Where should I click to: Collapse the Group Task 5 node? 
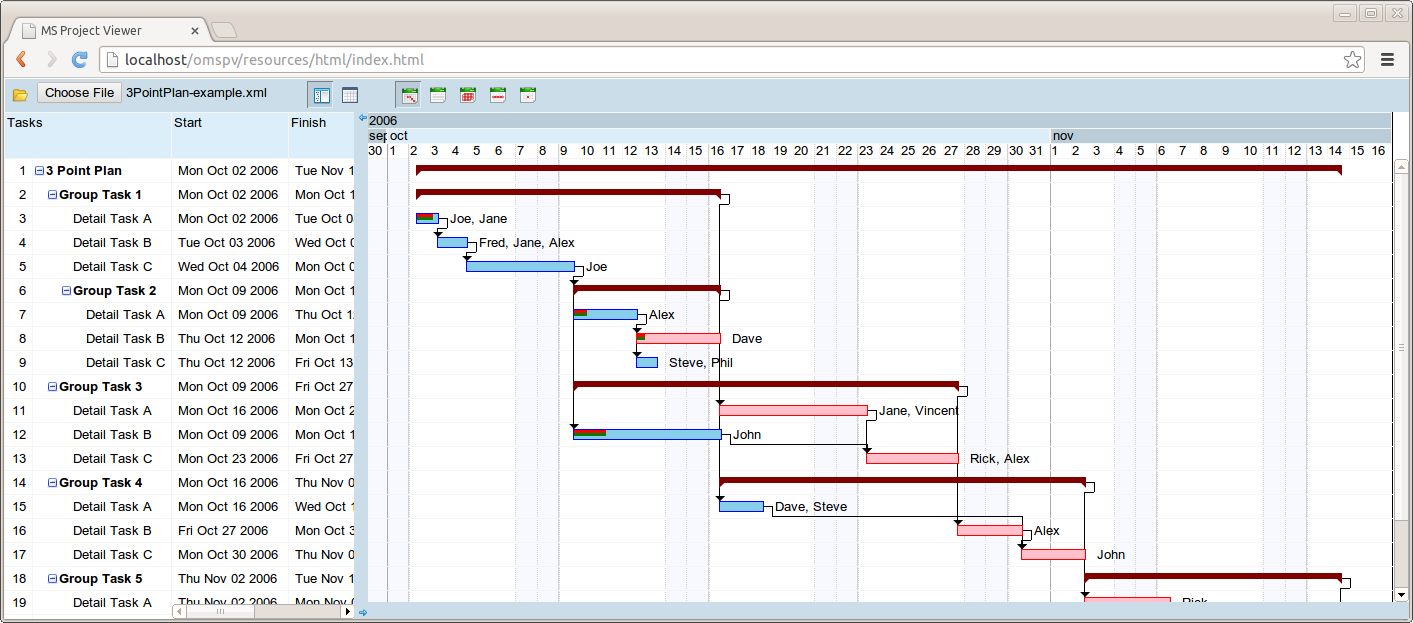tap(53, 579)
